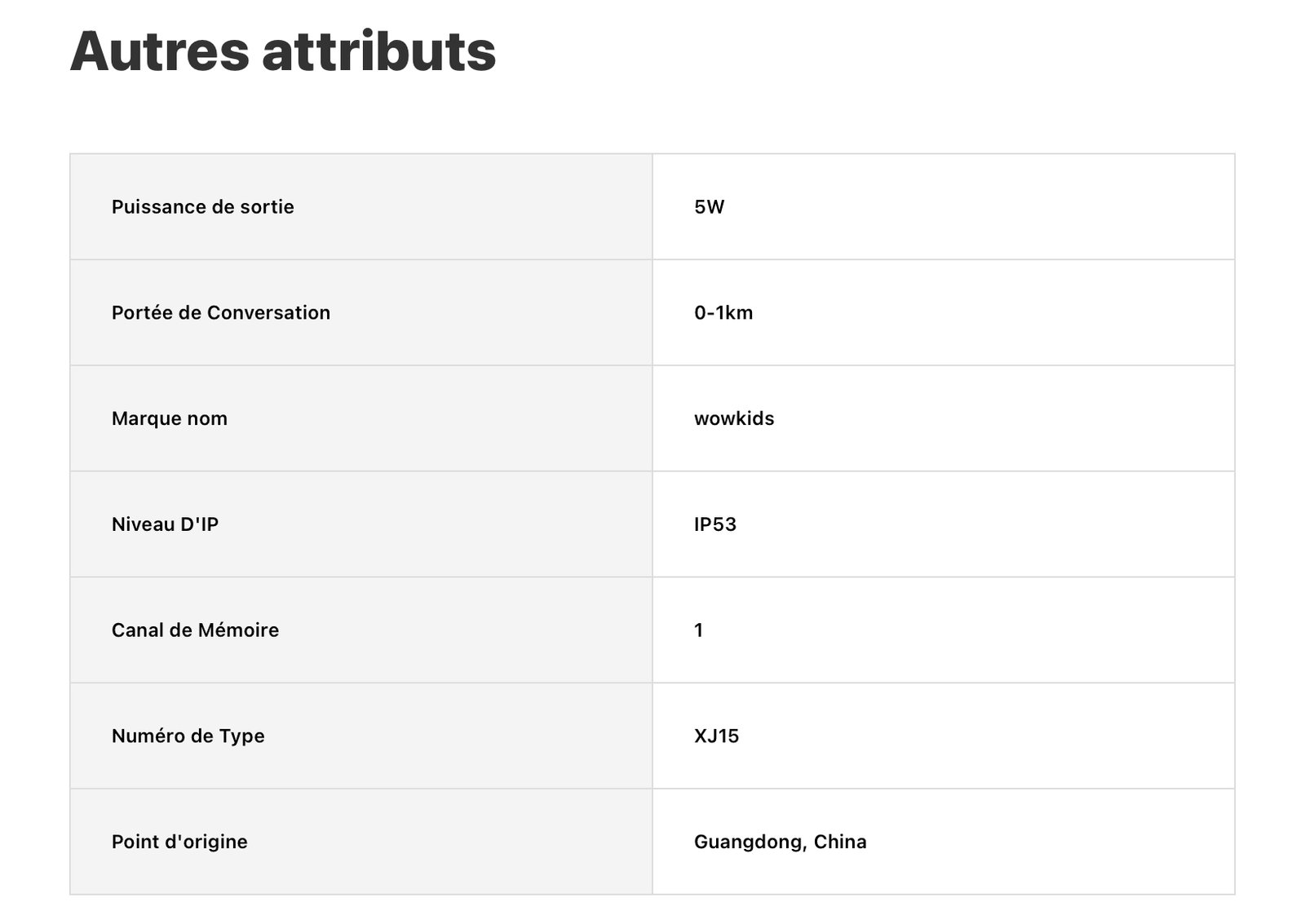1305x924 pixels.
Task: Click the word "Autres" in the heading
Action: 159,51
